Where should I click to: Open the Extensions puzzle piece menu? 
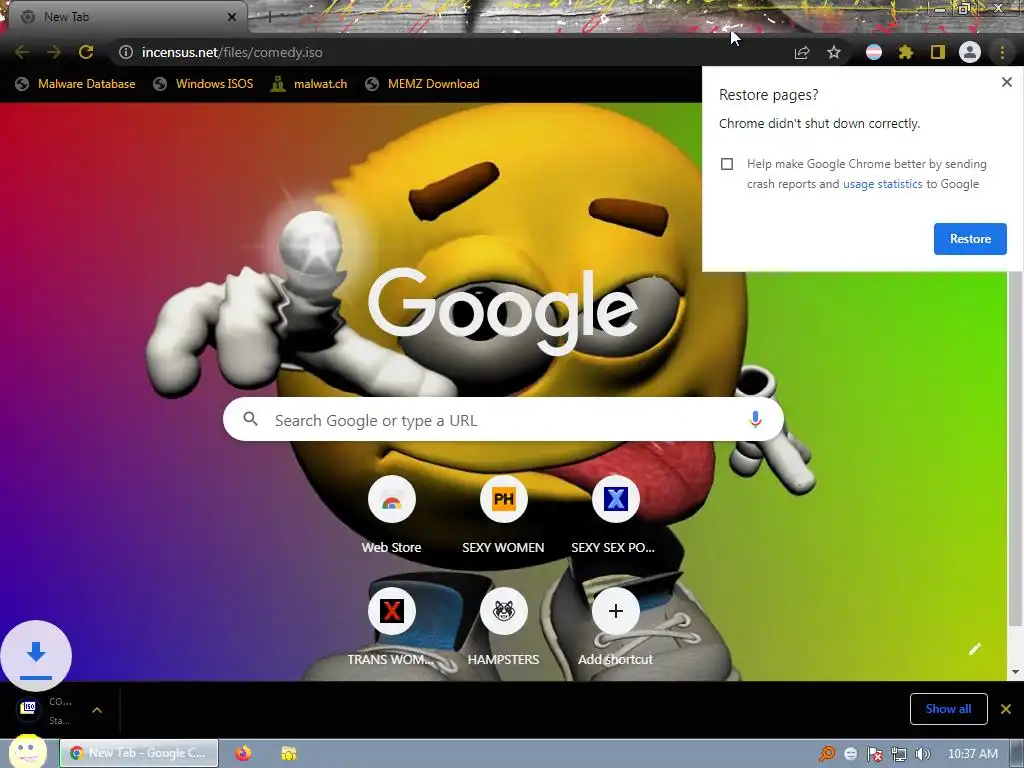pos(906,52)
